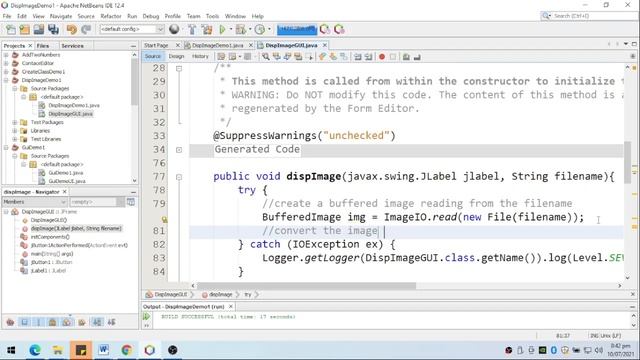Screen dimensions: 640x360
Task: Switch to DispImageDemo1.java editor tab
Action: (218, 45)
